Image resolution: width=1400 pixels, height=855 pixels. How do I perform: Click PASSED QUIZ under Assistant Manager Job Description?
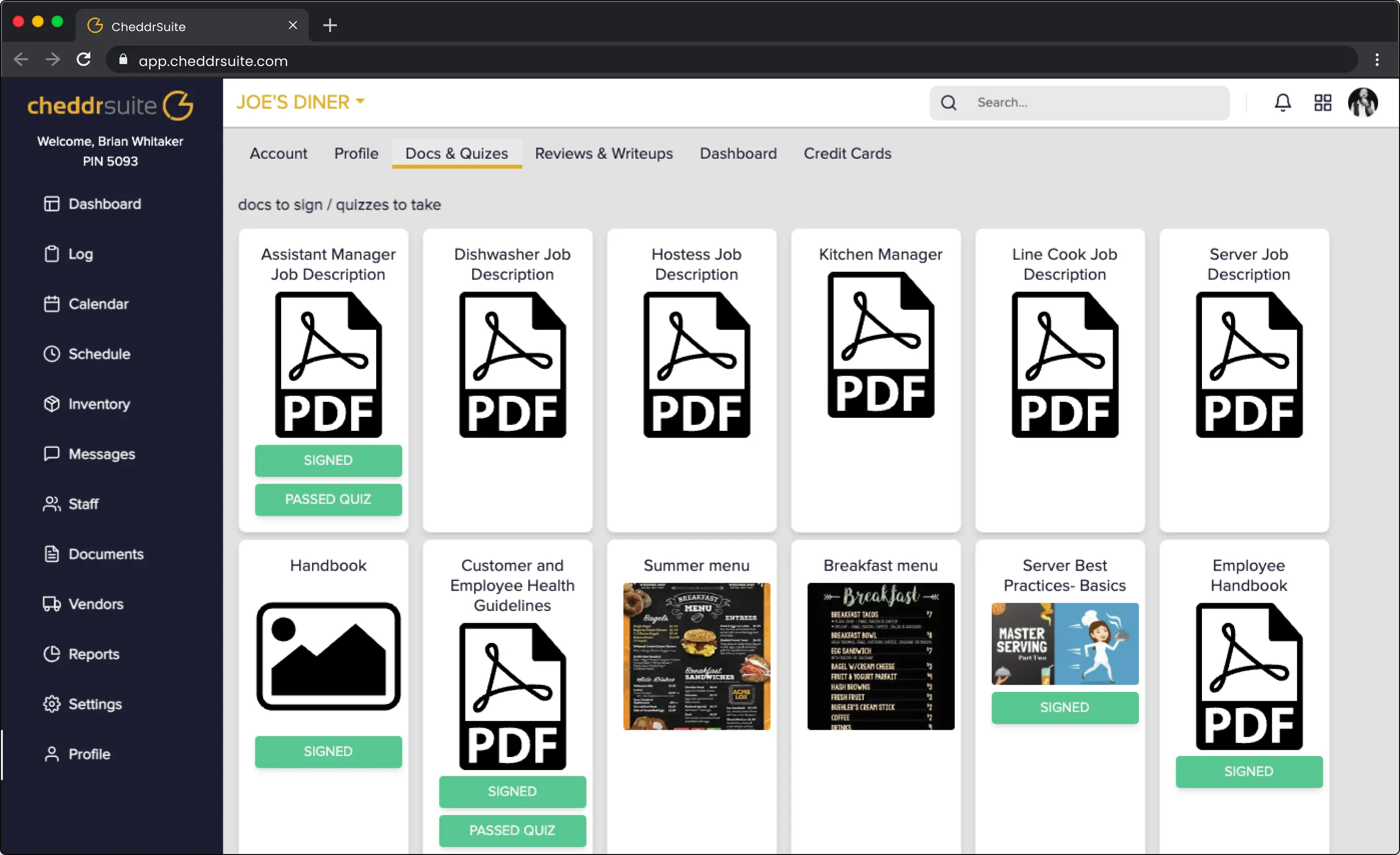point(328,499)
